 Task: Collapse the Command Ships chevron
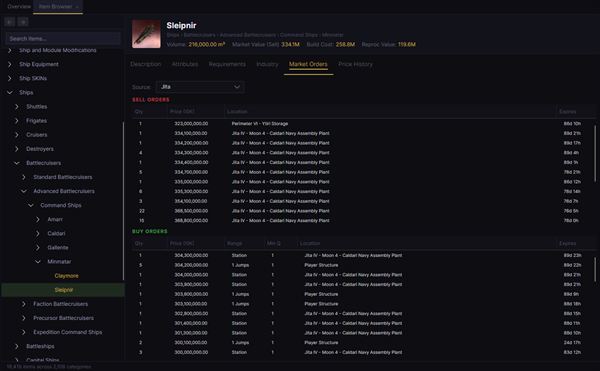31,205
